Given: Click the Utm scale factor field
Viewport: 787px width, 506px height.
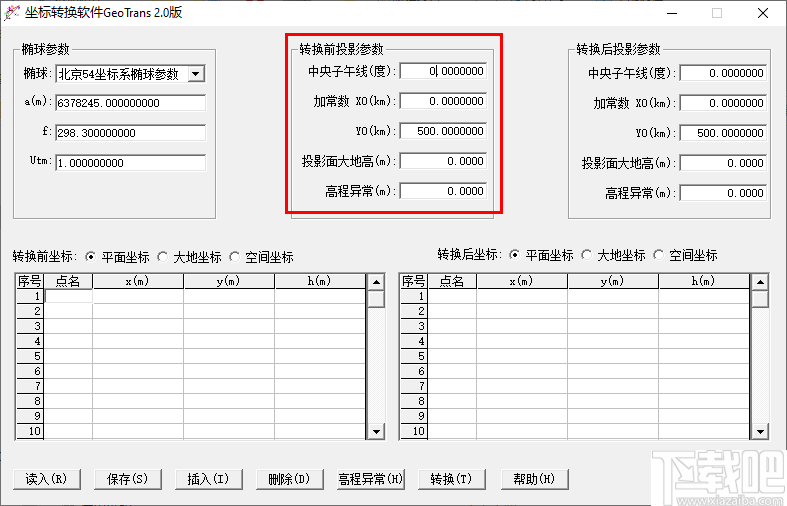Looking at the screenshot, I should tap(130, 163).
